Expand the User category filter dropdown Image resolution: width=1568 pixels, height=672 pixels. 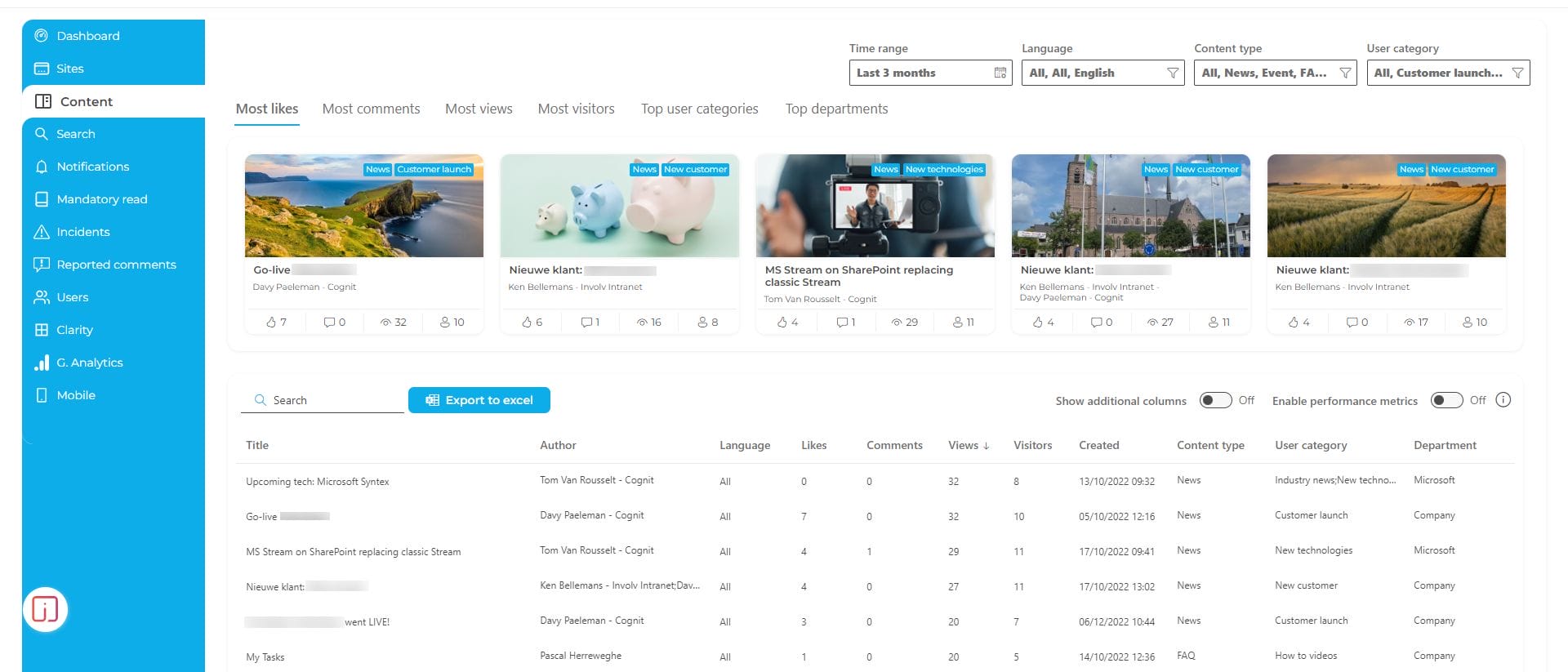point(1447,73)
